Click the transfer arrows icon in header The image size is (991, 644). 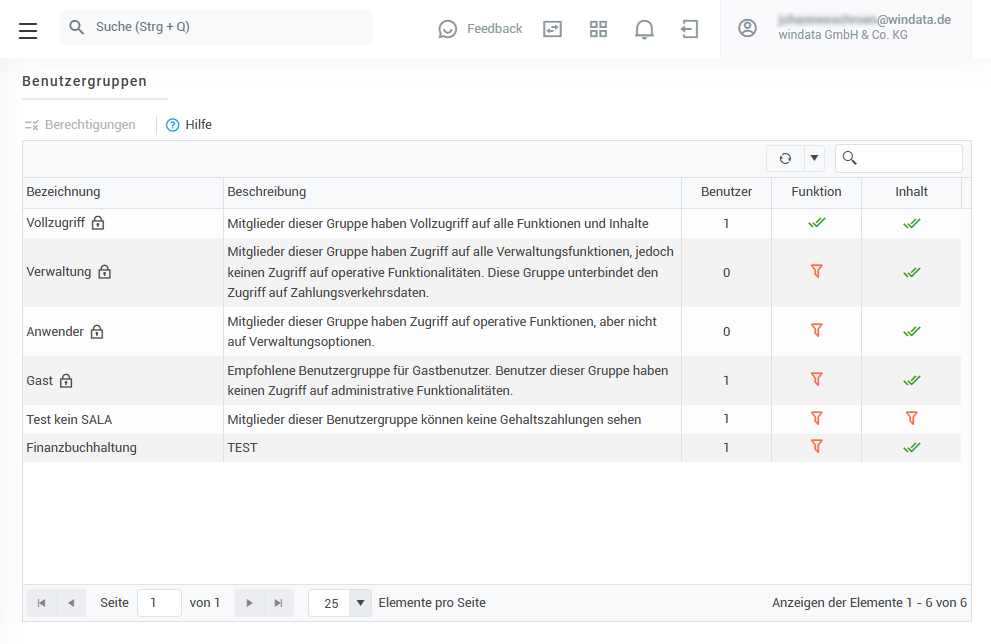tap(553, 29)
